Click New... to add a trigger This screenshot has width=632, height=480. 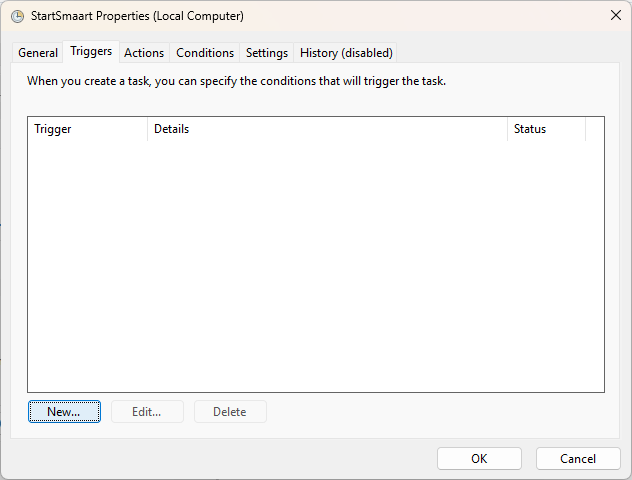(x=64, y=411)
